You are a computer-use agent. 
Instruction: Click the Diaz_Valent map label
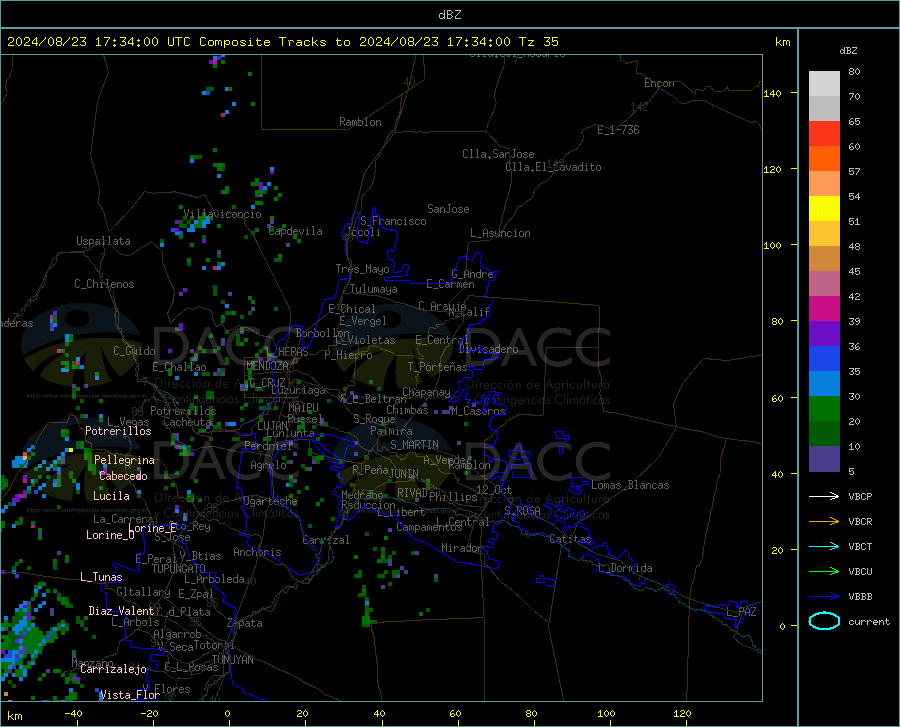121,611
